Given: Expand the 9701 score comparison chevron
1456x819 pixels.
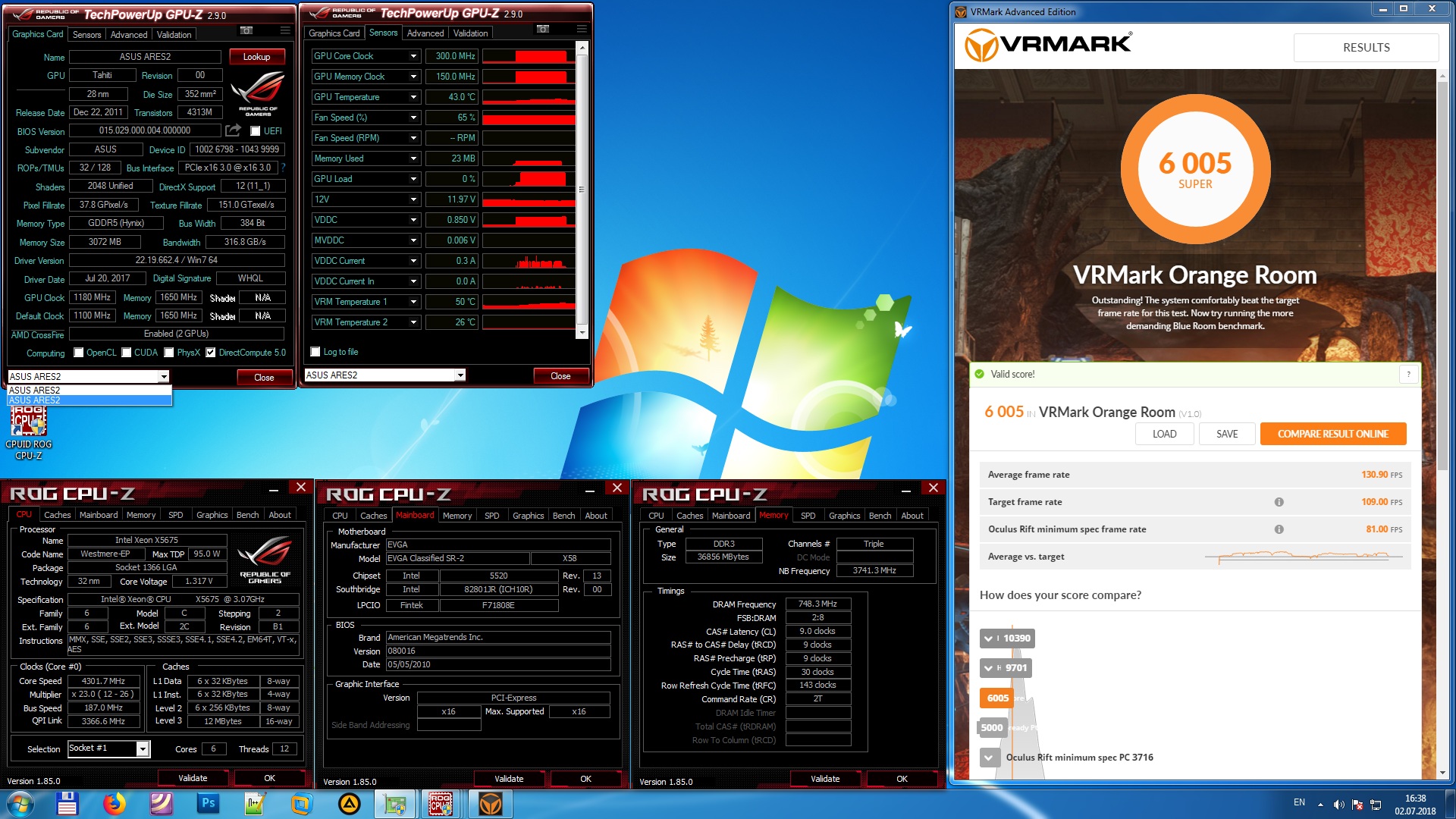Looking at the screenshot, I should coord(988,668).
